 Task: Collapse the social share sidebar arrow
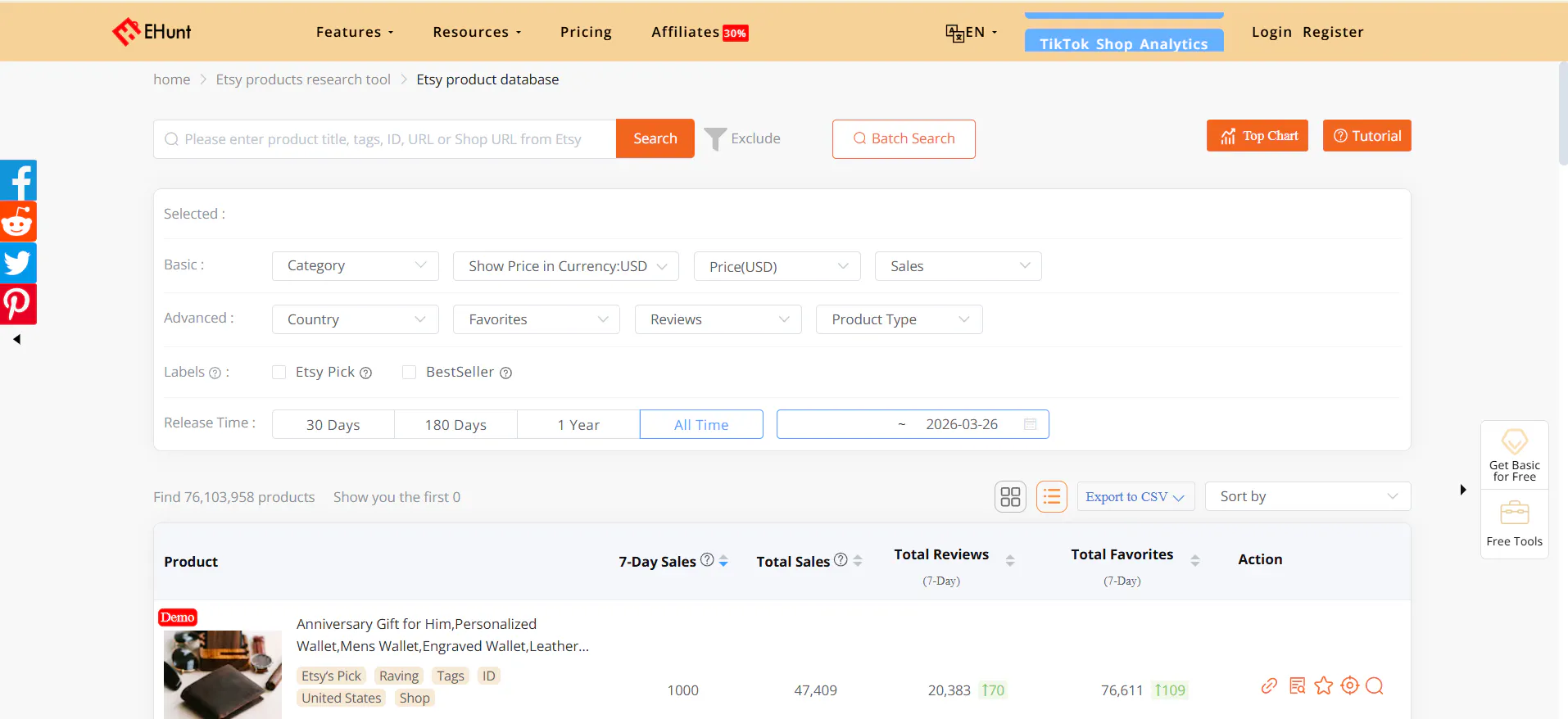point(16,339)
